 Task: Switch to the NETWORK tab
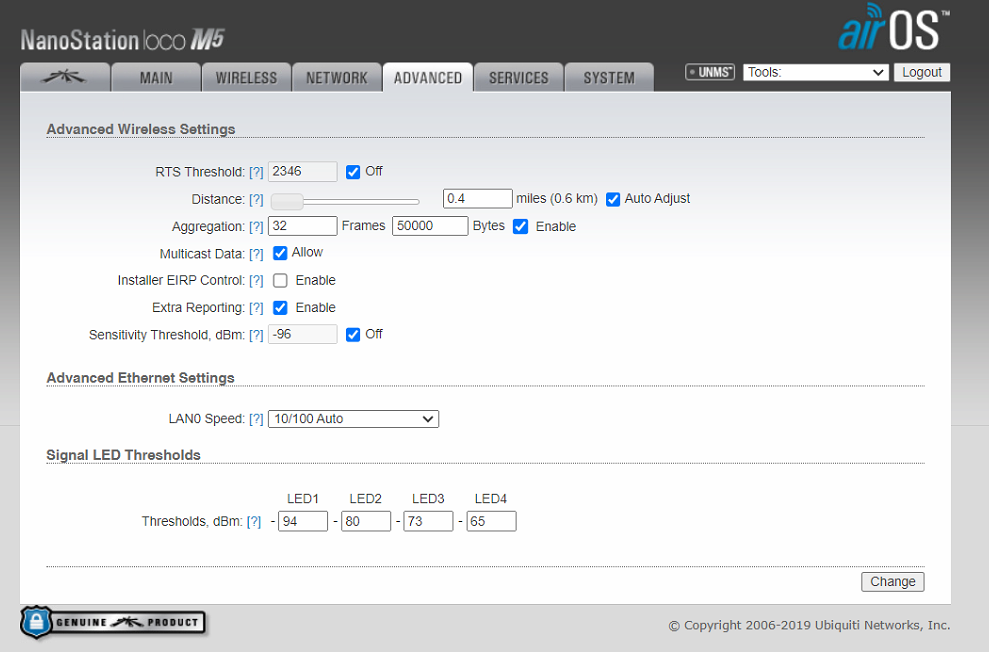coord(337,78)
